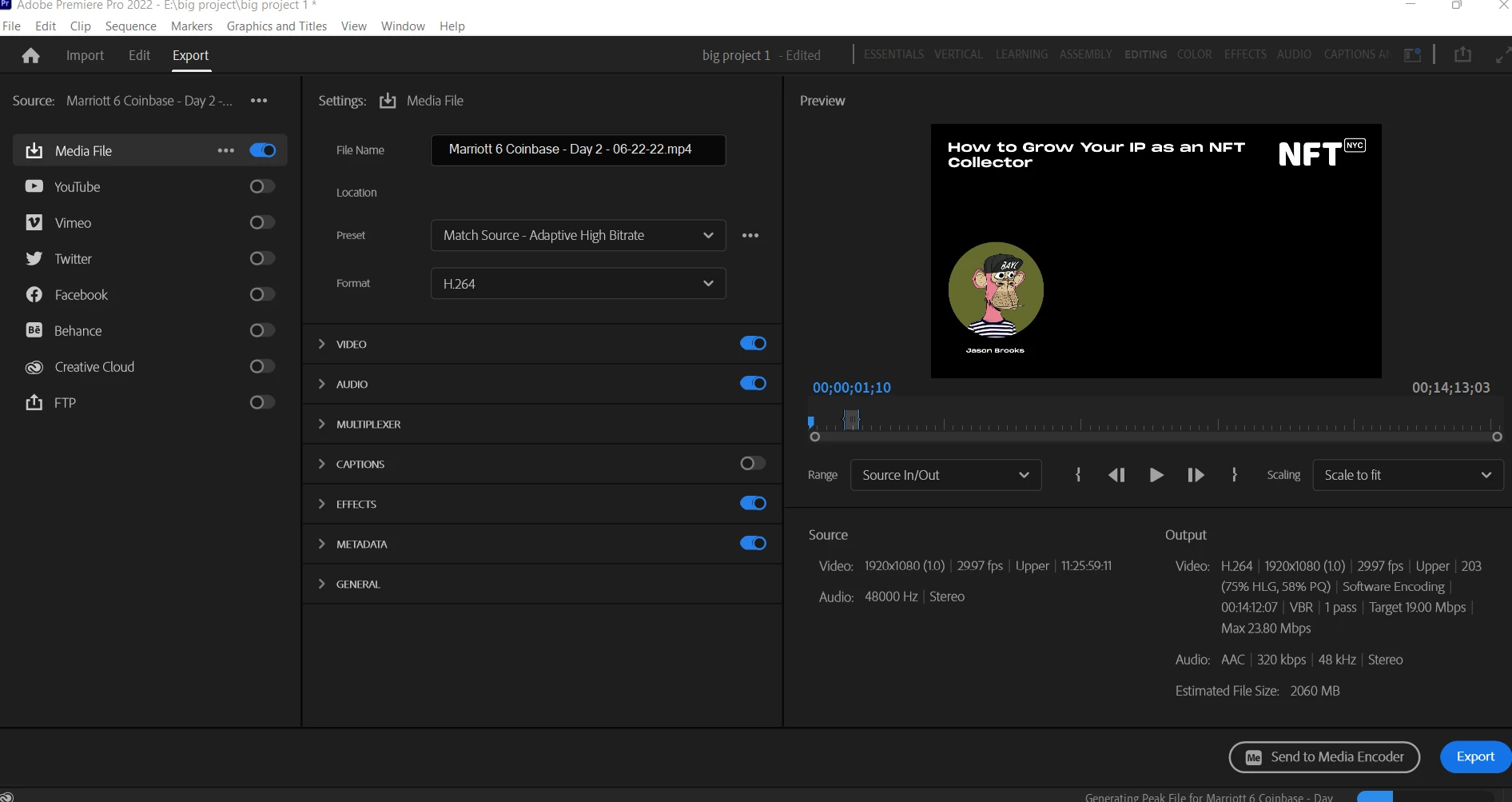Turn off AUDIO export toggle

pos(753,383)
